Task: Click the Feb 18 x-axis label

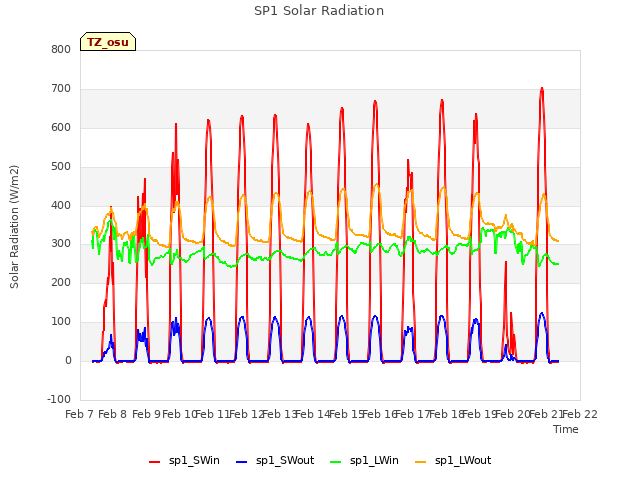Action: (x=447, y=415)
